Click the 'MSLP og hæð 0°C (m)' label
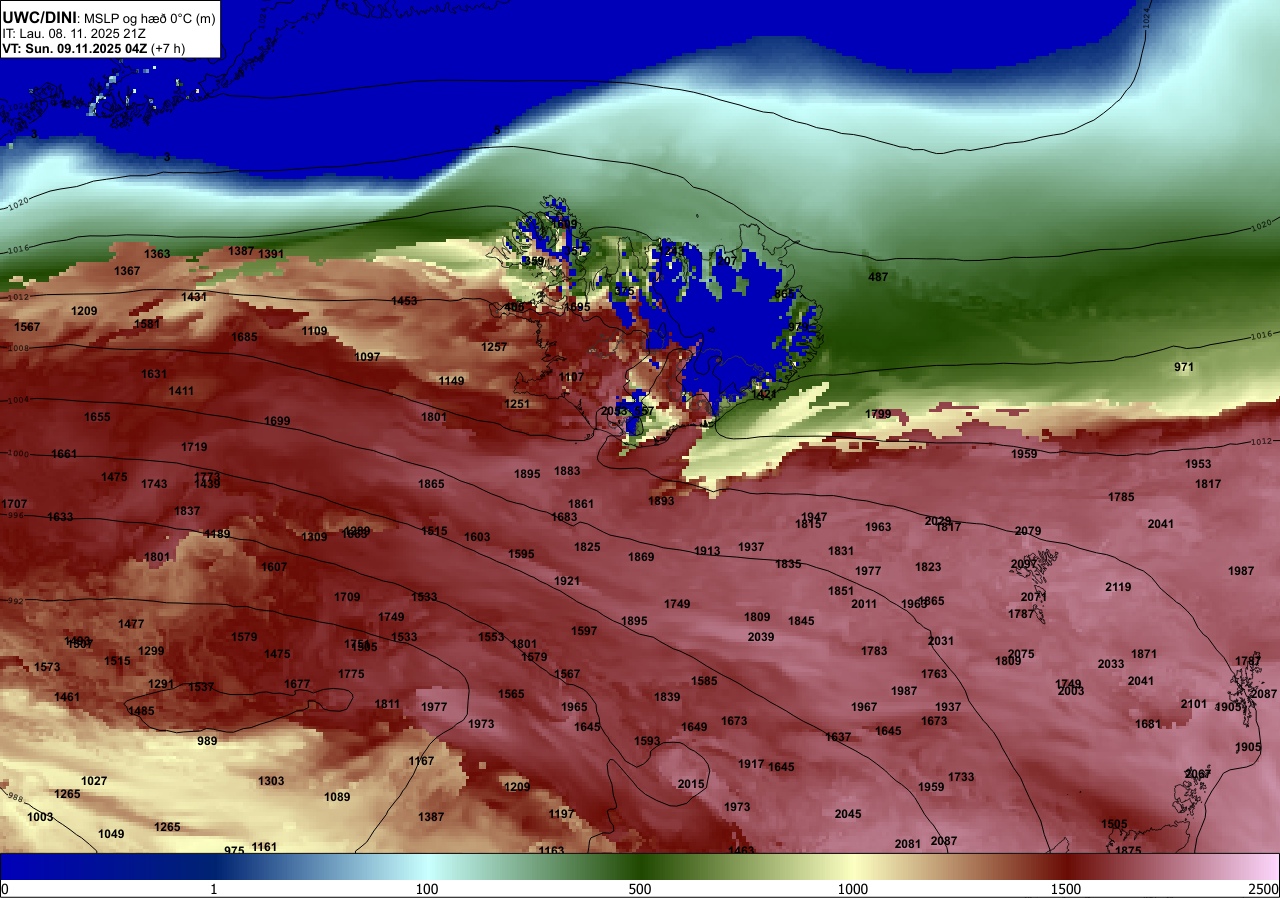This screenshot has height=898, width=1280. pyautogui.click(x=148, y=17)
